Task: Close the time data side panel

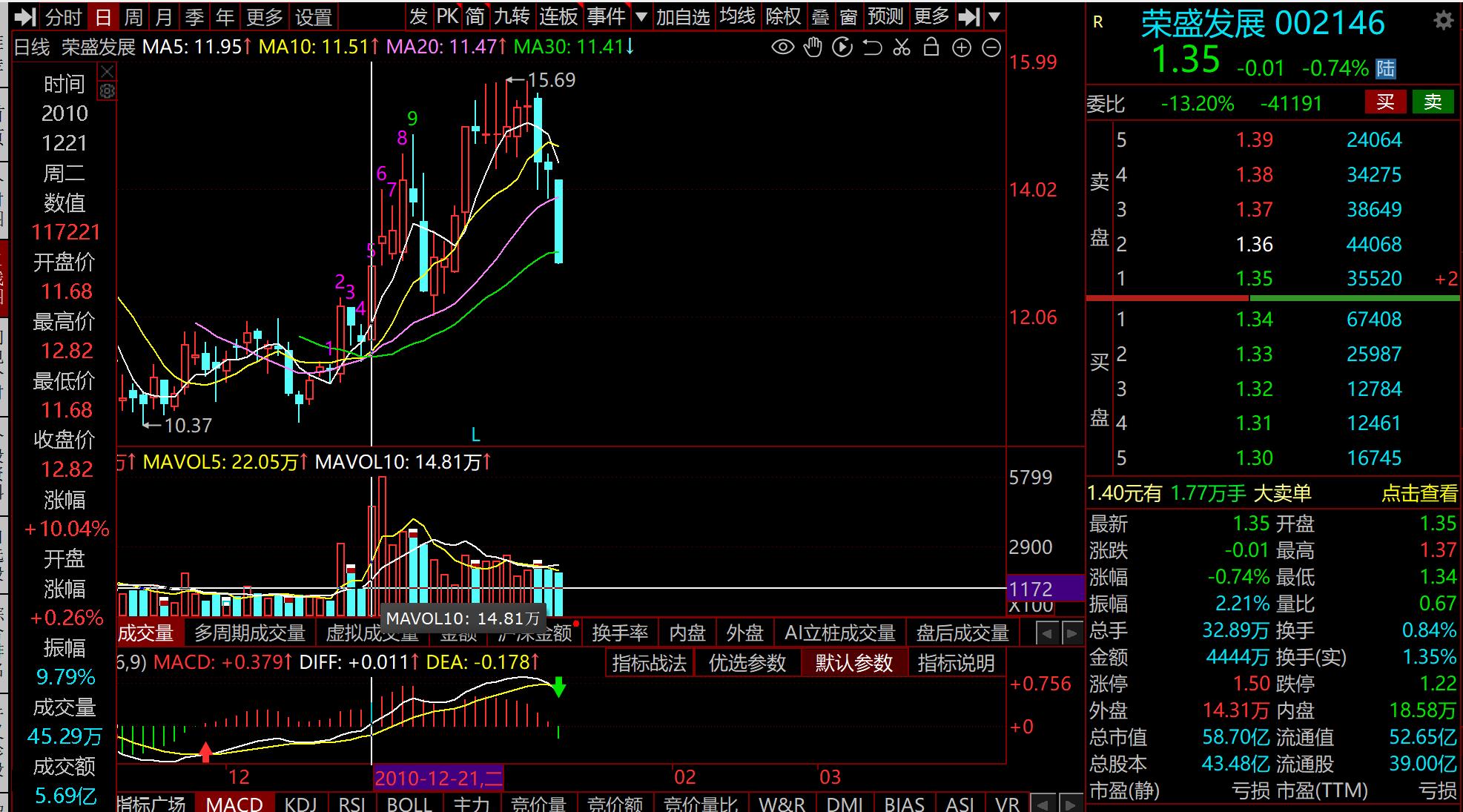Action: pos(108,72)
